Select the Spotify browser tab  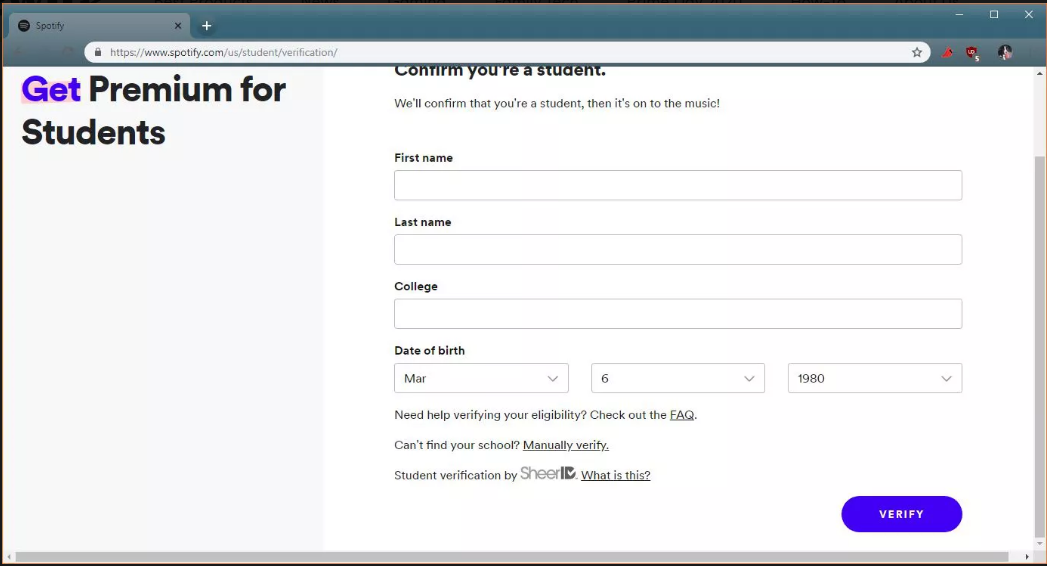(x=100, y=25)
